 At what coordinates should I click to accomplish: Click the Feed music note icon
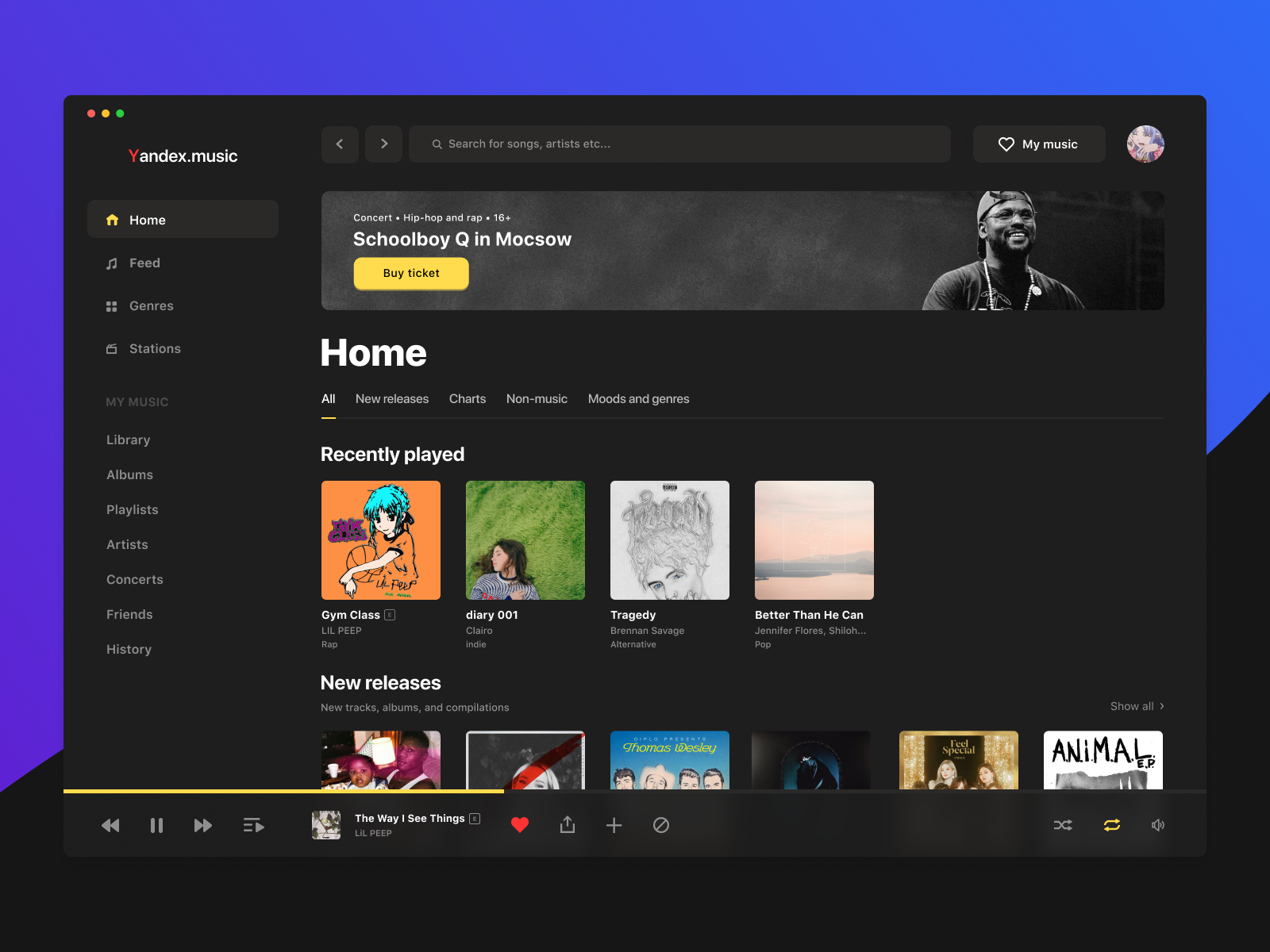[x=112, y=263]
